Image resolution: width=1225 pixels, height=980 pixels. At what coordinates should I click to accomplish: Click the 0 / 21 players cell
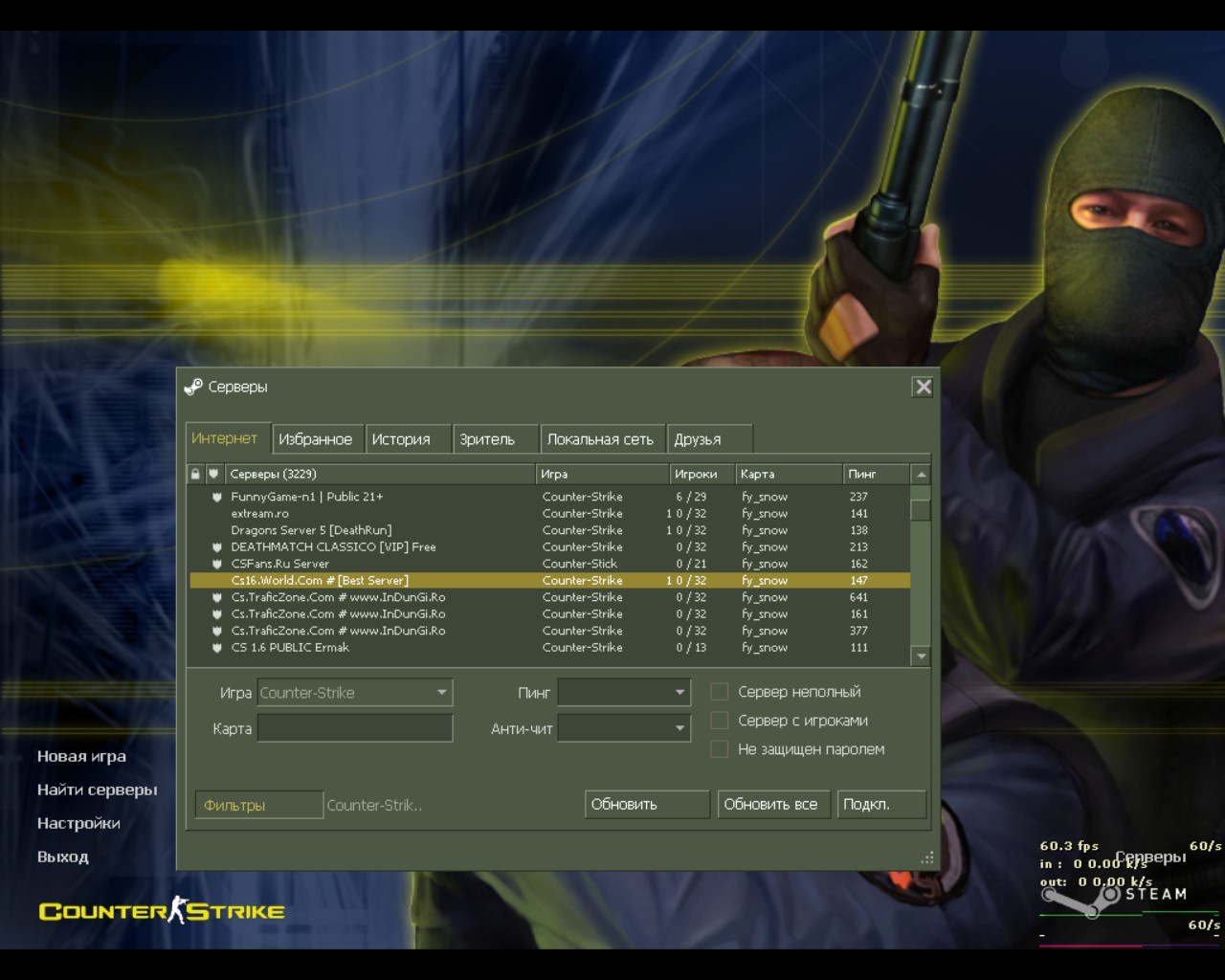pyautogui.click(x=691, y=564)
